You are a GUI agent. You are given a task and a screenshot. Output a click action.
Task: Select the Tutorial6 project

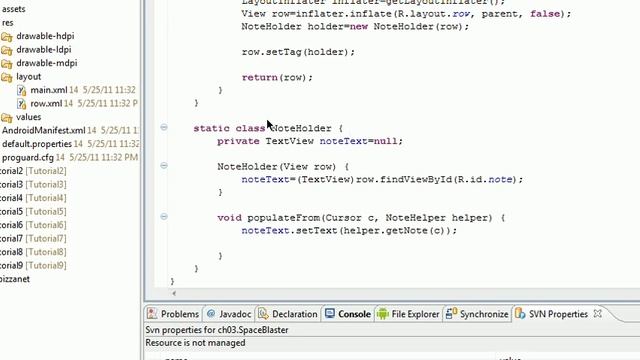(x=33, y=224)
